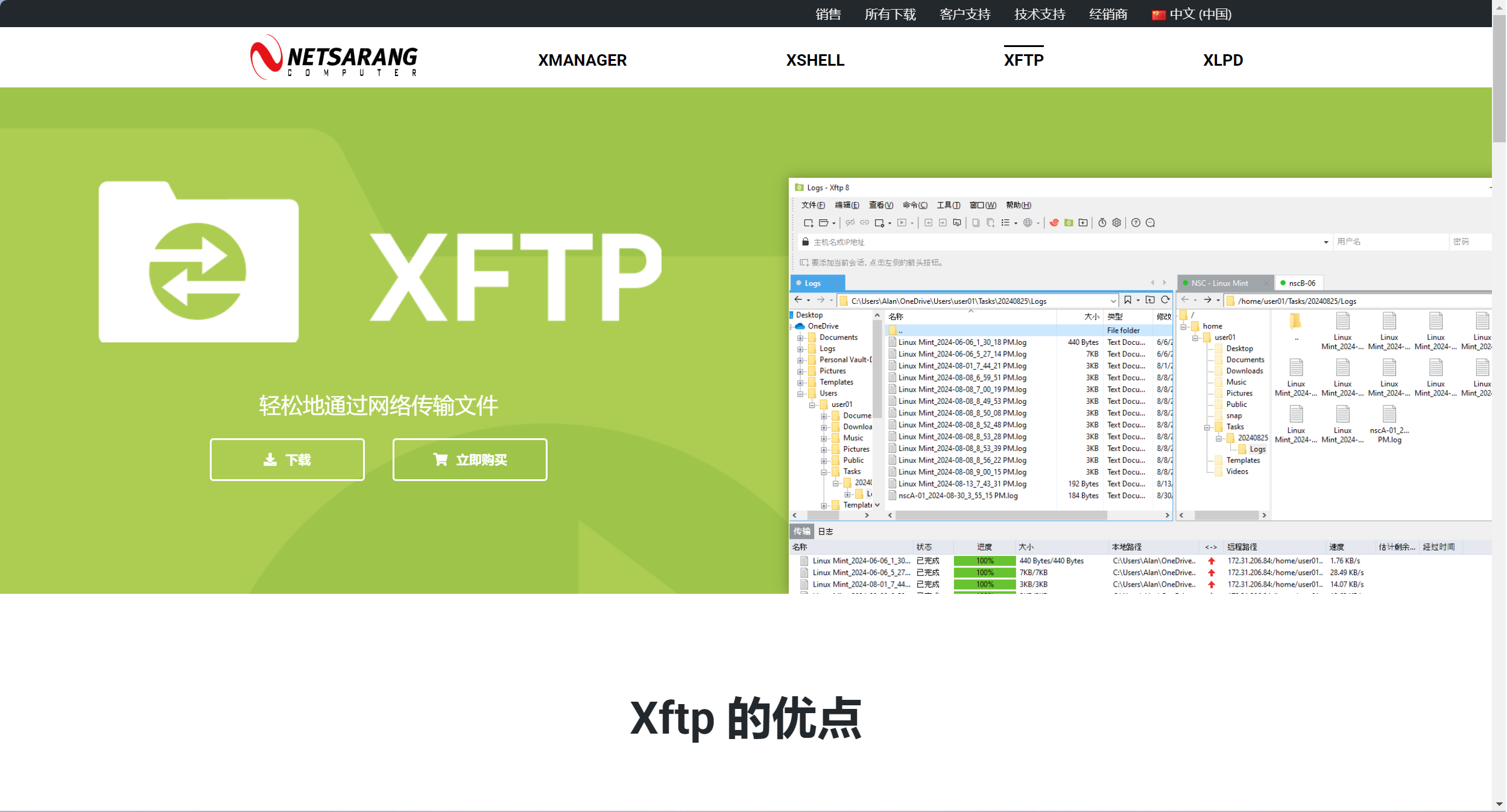Open the dropdown arrow next to Open Session icon
The height and width of the screenshot is (812, 1507).
point(834,224)
